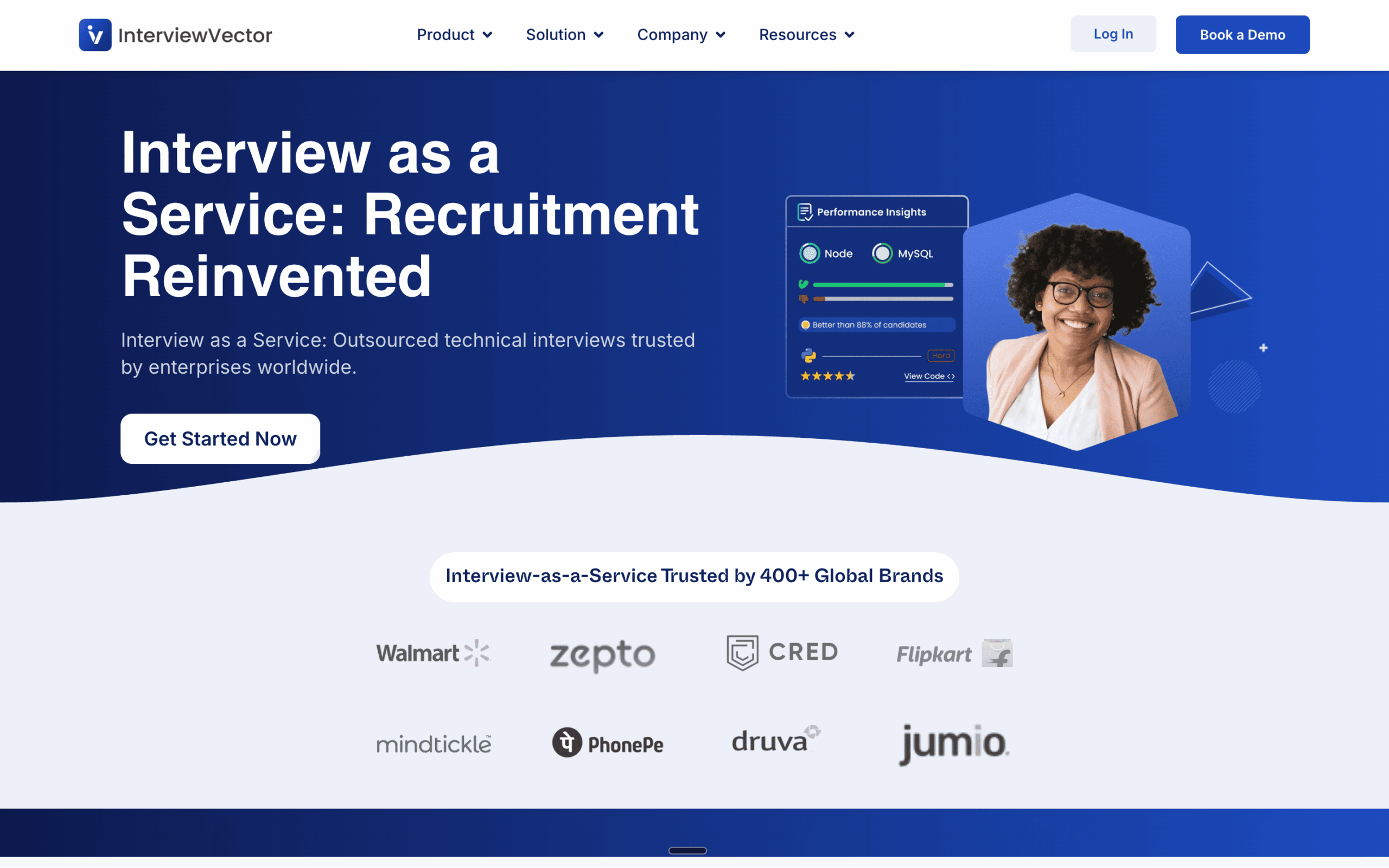The height and width of the screenshot is (868, 1389).
Task: Select the MySQL icon in Performance Insights
Action: click(x=882, y=253)
